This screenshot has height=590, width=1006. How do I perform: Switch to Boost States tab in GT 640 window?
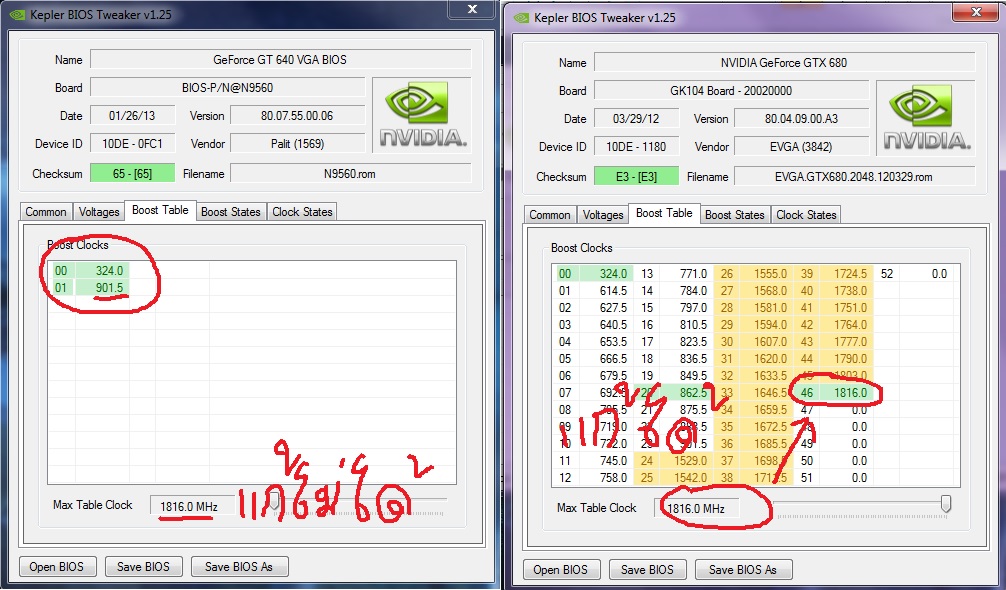(230, 212)
